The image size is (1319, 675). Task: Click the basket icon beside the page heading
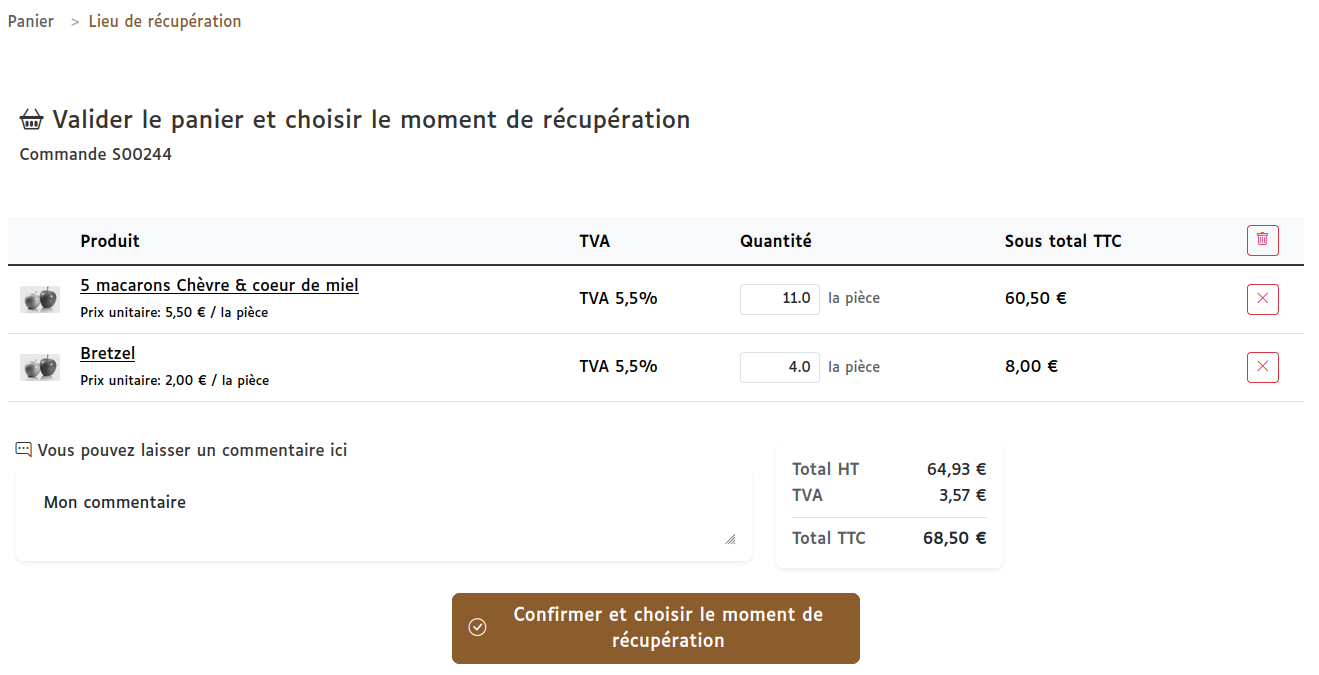(x=32, y=121)
